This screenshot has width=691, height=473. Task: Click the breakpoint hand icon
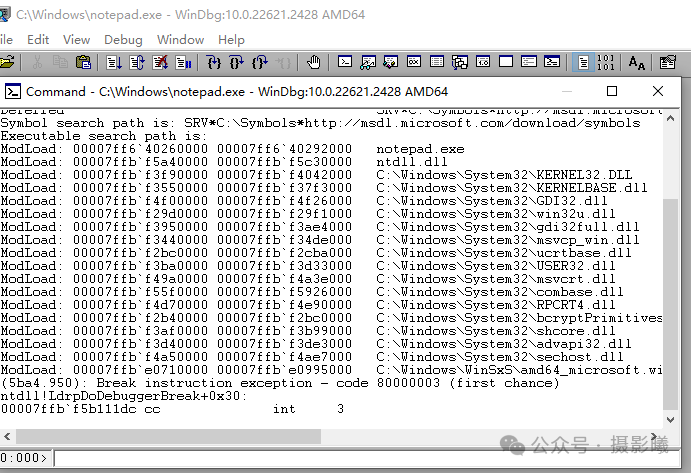pos(314,62)
